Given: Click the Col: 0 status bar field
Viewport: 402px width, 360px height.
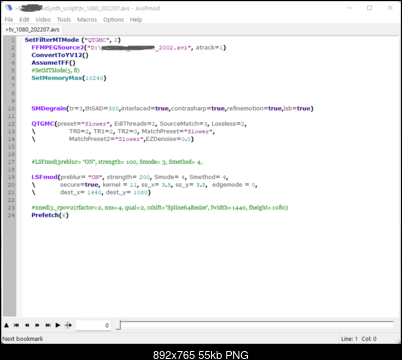Looking at the screenshot, I should 369,339.
